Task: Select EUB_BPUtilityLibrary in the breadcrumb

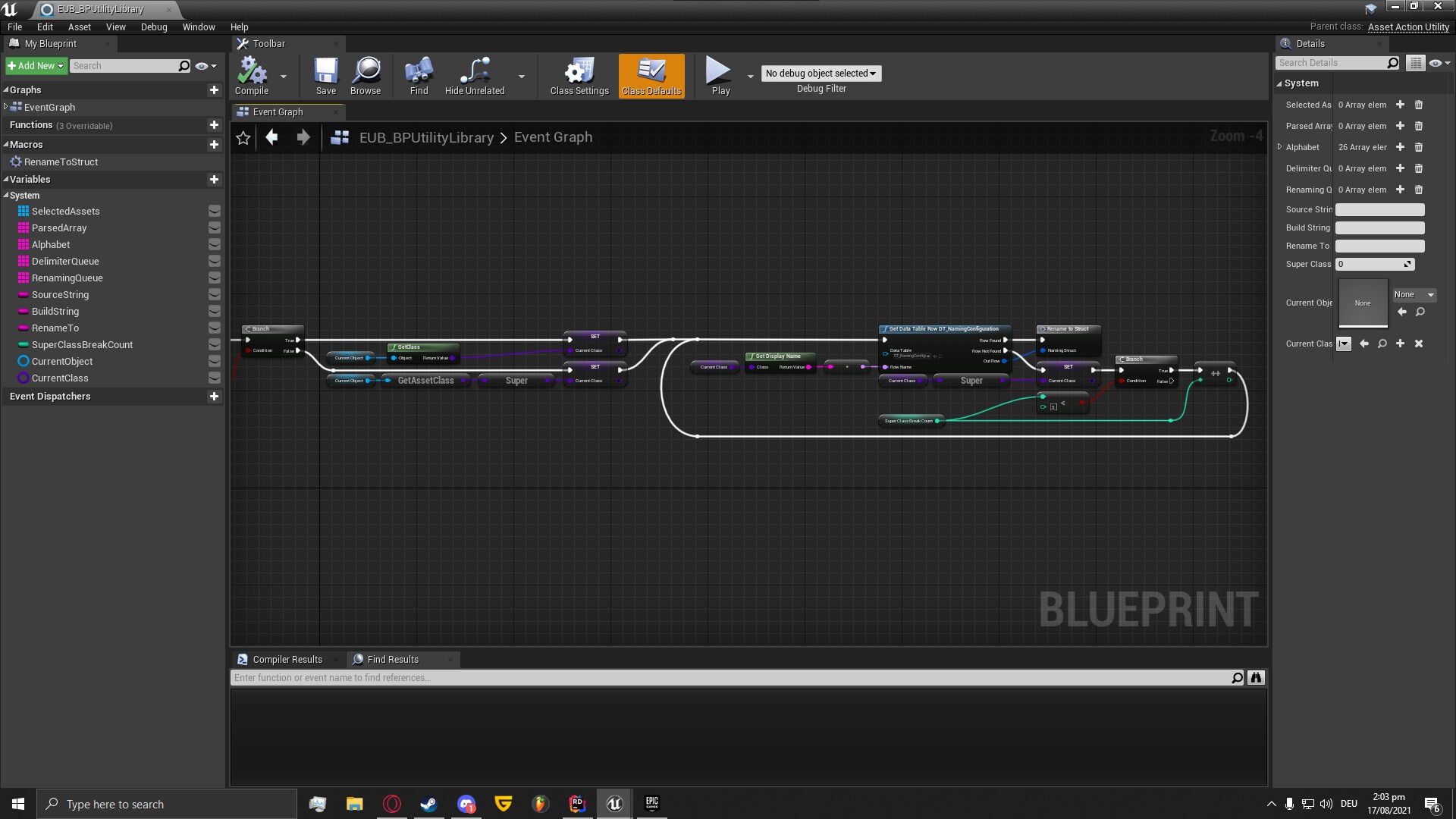Action: (x=427, y=137)
